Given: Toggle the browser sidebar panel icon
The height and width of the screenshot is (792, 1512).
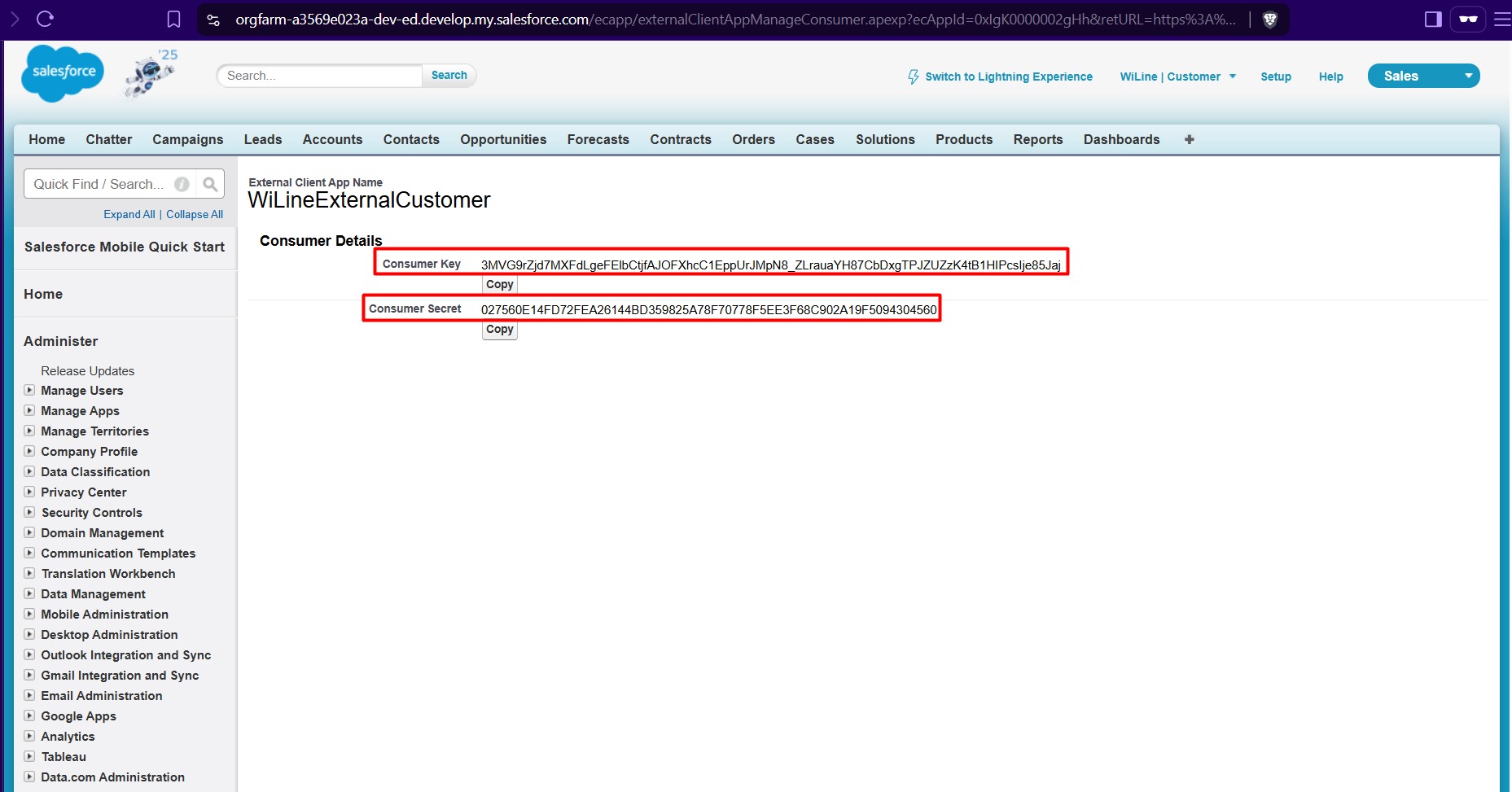Looking at the screenshot, I should [x=1433, y=20].
